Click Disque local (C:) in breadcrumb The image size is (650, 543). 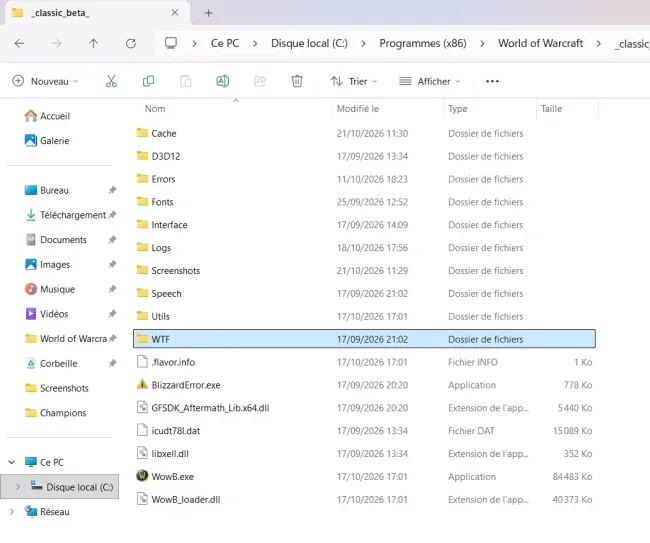tap(309, 44)
